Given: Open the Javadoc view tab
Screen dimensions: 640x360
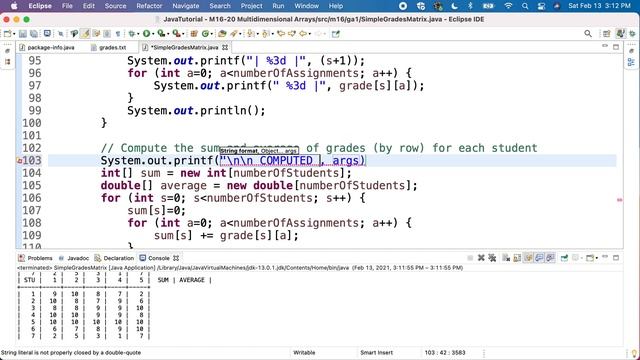Looking at the screenshot, I should pyautogui.click(x=73, y=258).
